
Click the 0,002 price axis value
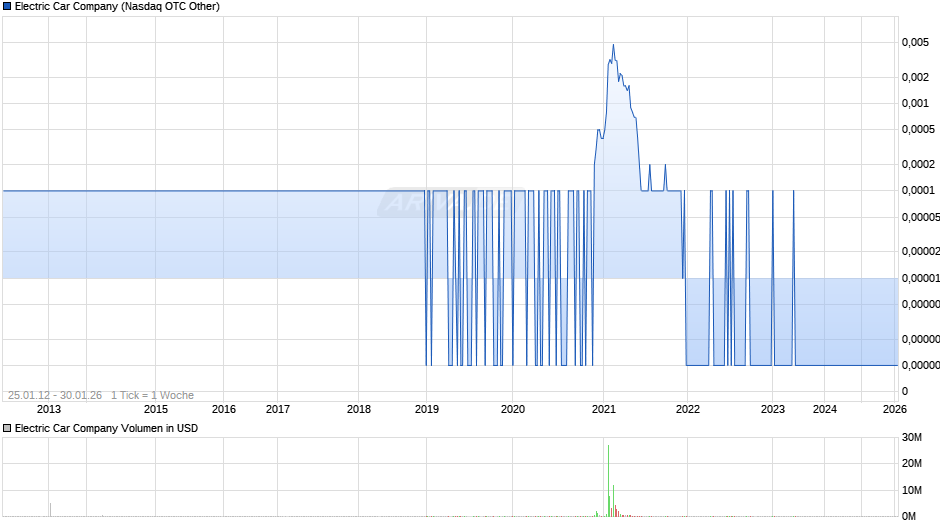pyautogui.click(x=915, y=77)
